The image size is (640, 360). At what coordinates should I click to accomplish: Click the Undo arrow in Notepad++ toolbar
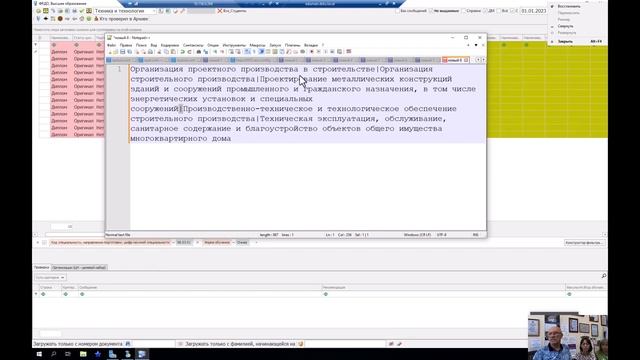(183, 52)
